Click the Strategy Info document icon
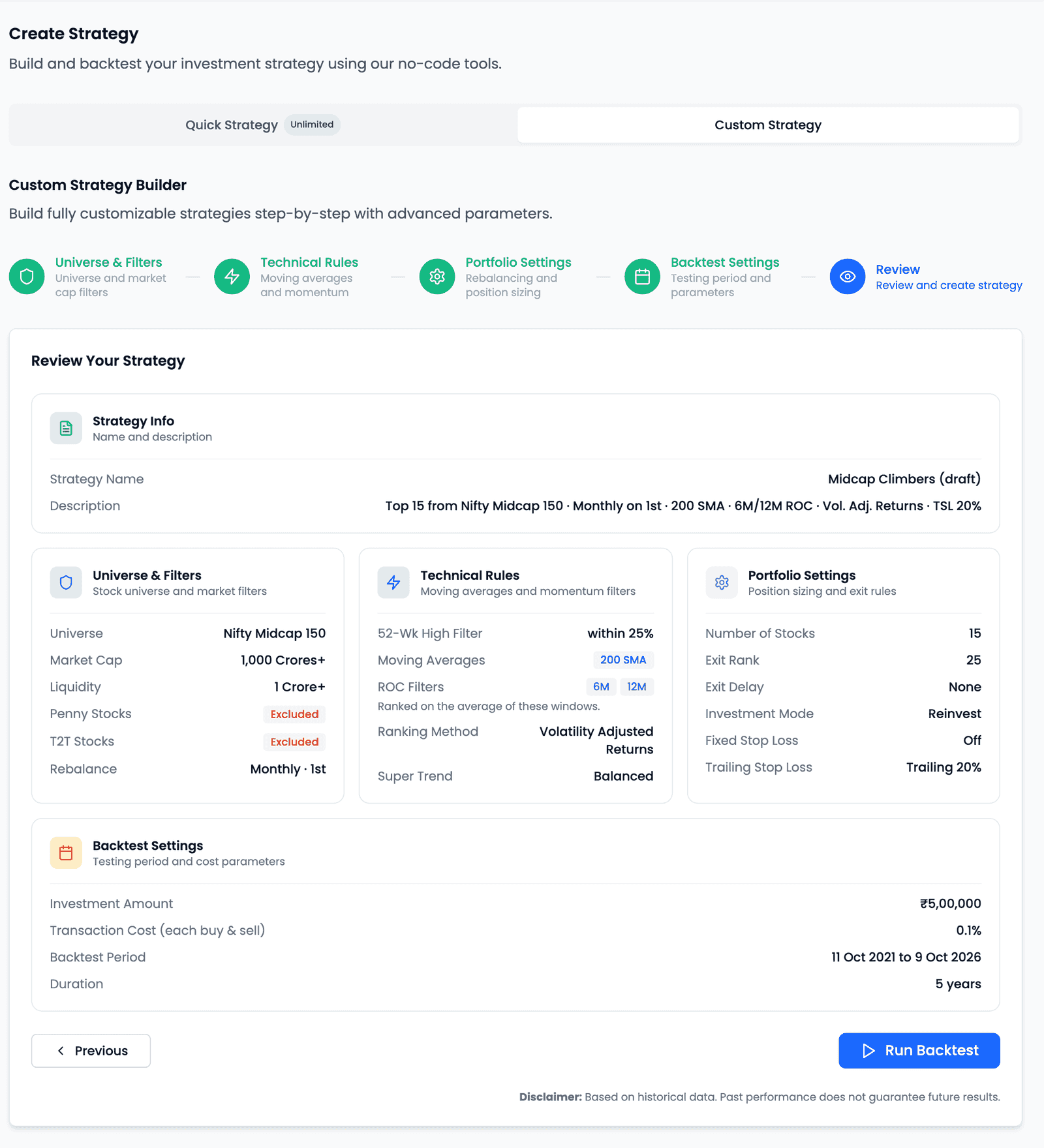1044x1148 pixels. pyautogui.click(x=66, y=428)
